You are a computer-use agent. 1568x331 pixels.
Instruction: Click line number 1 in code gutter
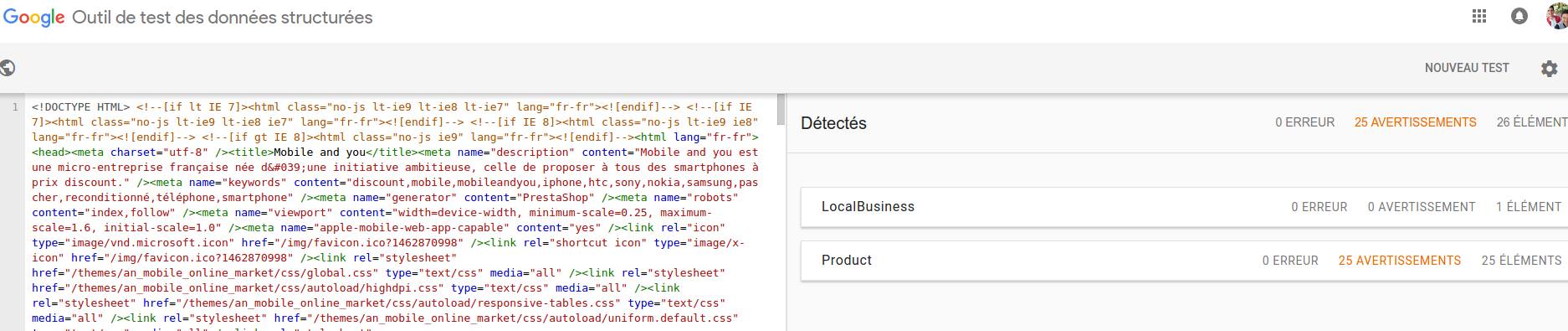[15, 107]
